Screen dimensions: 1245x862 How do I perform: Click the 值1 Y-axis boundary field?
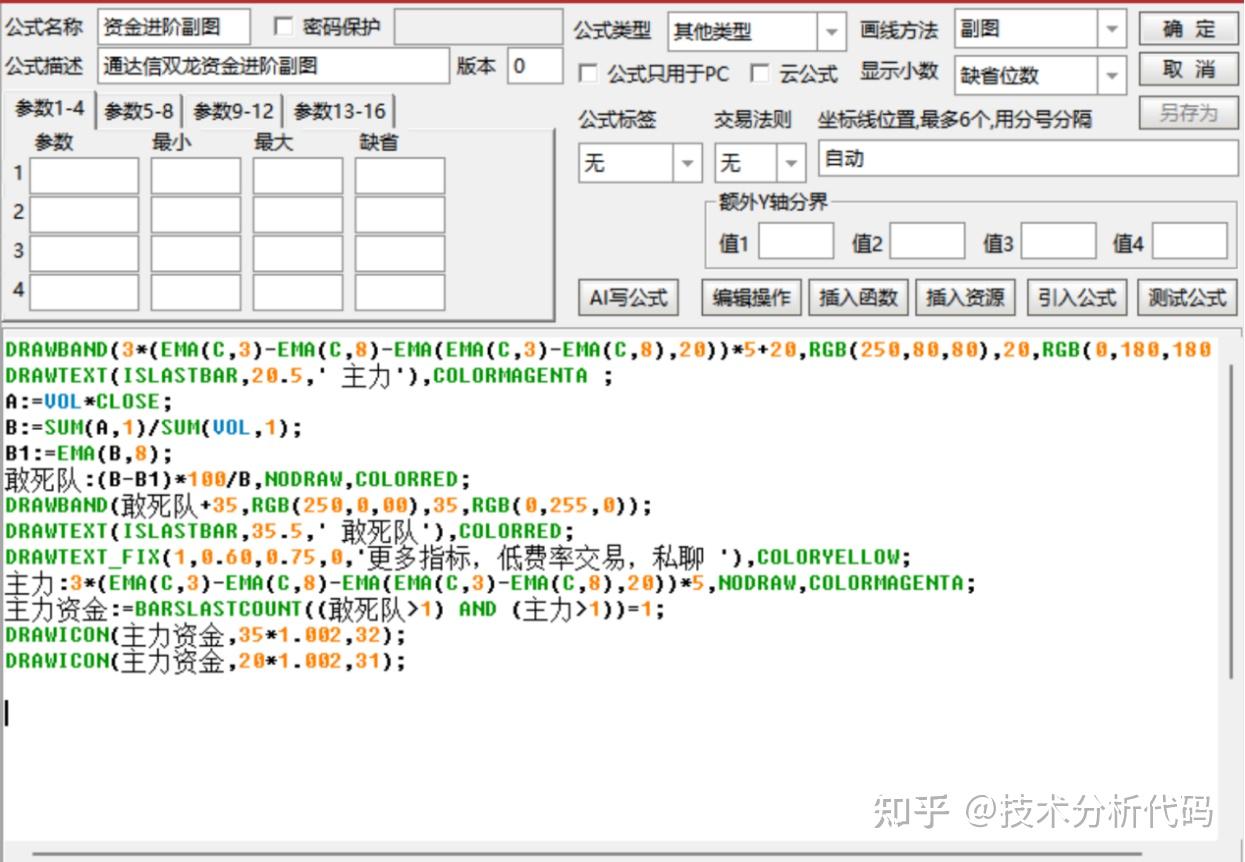(x=796, y=242)
